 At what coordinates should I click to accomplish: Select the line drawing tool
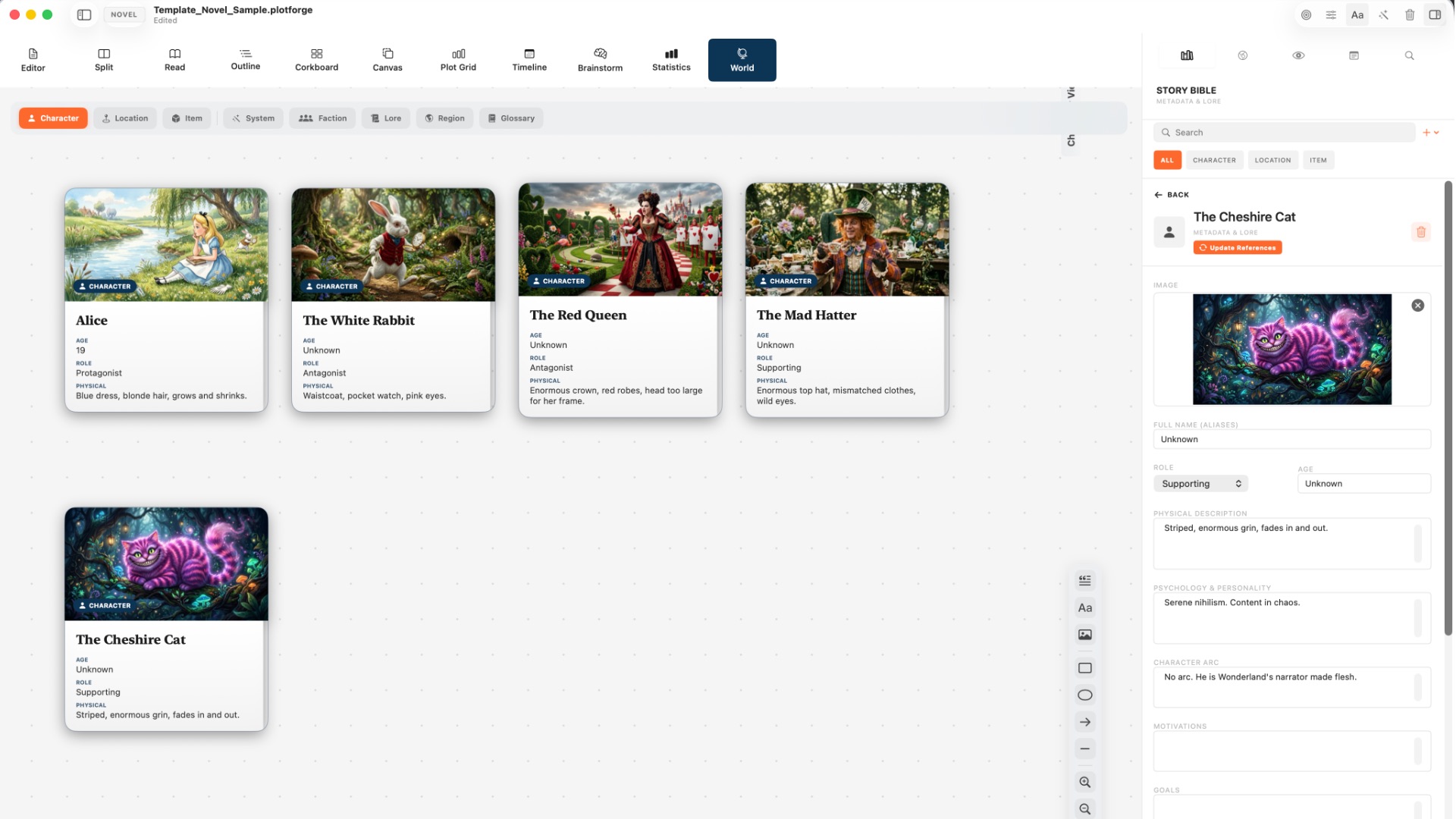point(1085,749)
